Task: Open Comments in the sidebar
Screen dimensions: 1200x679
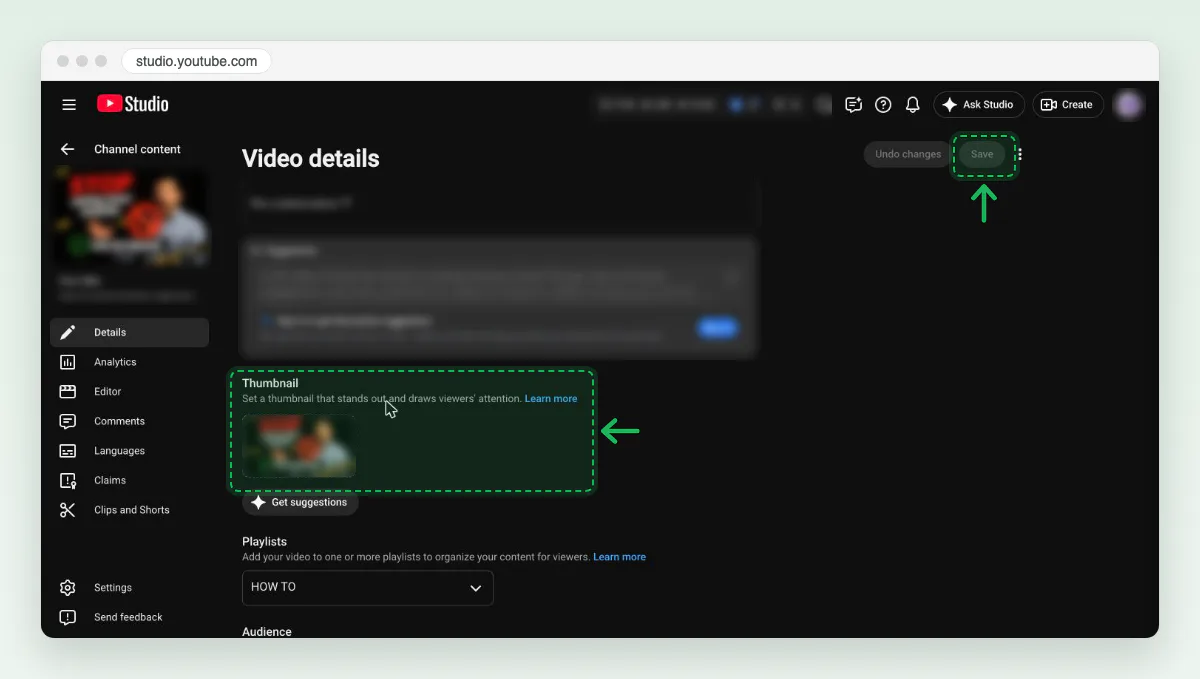Action: tap(130, 421)
